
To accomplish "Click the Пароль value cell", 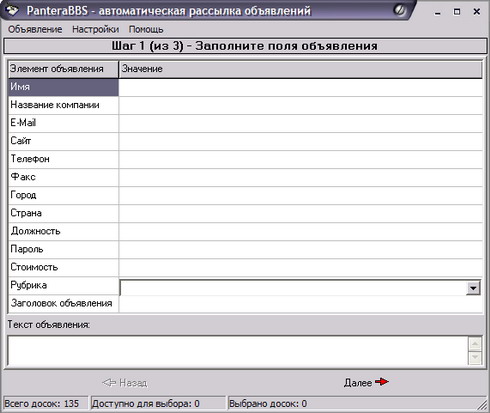I will point(301,249).
